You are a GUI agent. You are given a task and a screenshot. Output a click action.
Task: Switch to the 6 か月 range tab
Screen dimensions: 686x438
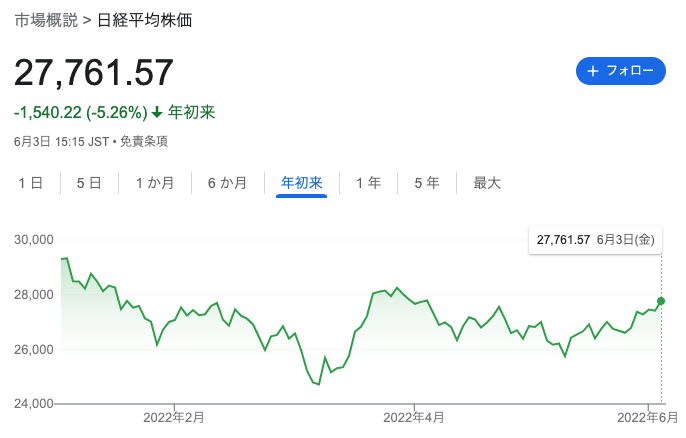(228, 183)
